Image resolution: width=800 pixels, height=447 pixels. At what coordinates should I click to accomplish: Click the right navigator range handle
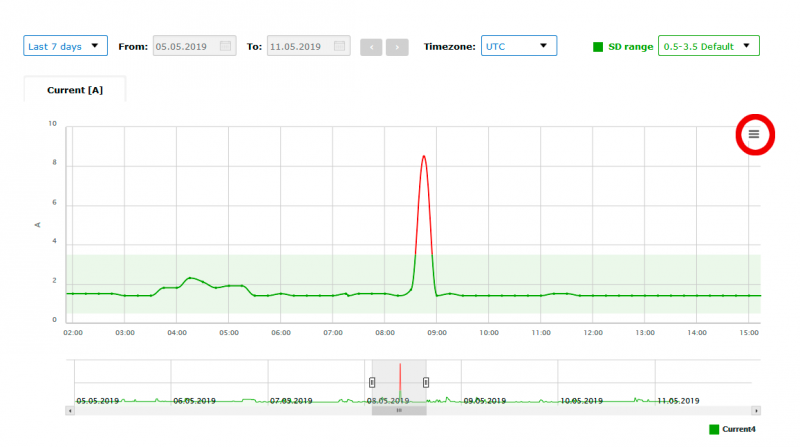[x=426, y=381]
